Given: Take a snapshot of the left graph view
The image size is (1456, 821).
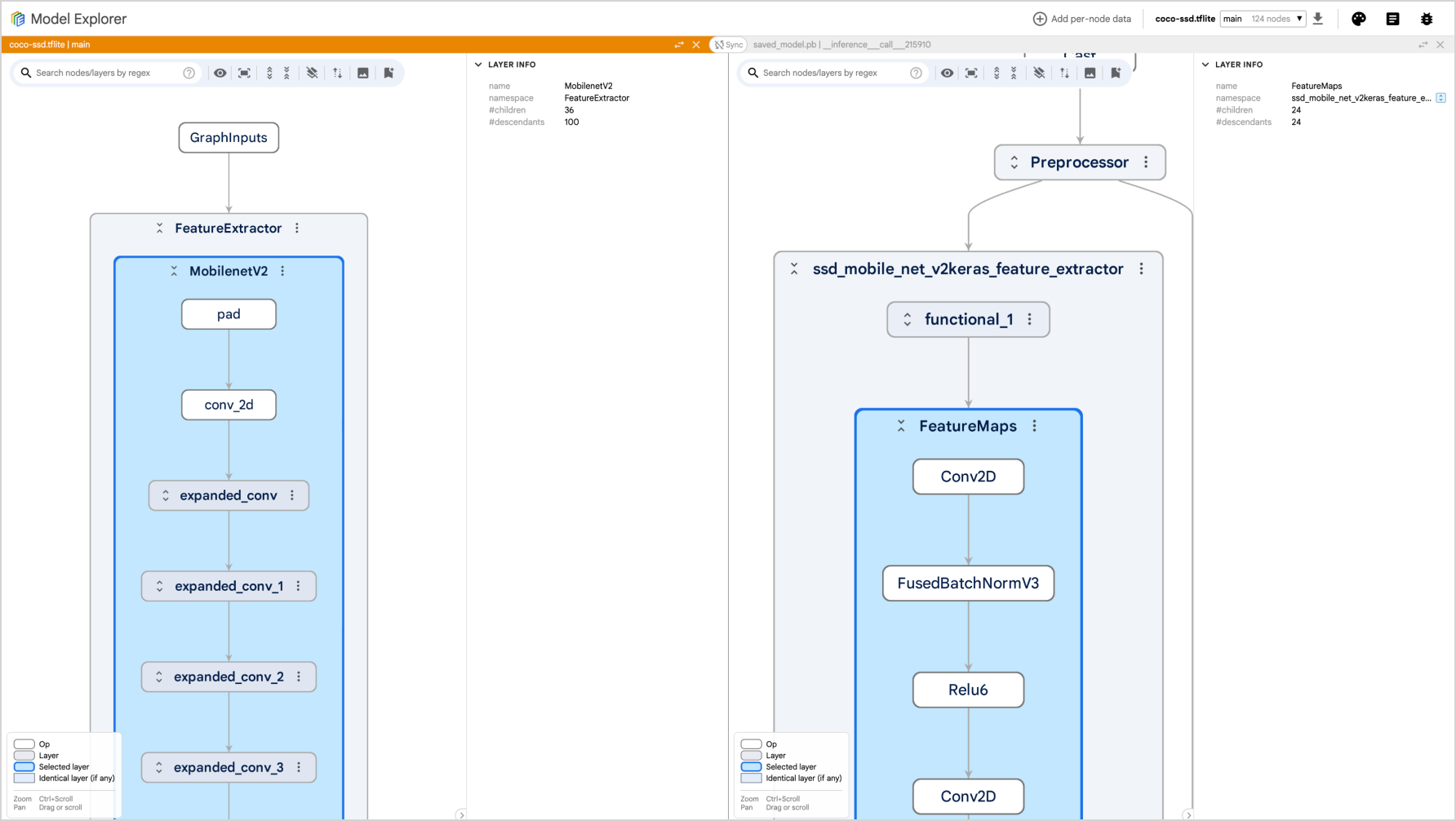Looking at the screenshot, I should (363, 73).
